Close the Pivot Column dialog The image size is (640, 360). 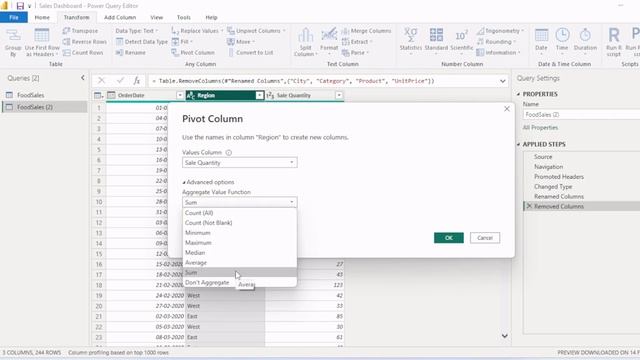click(x=507, y=109)
